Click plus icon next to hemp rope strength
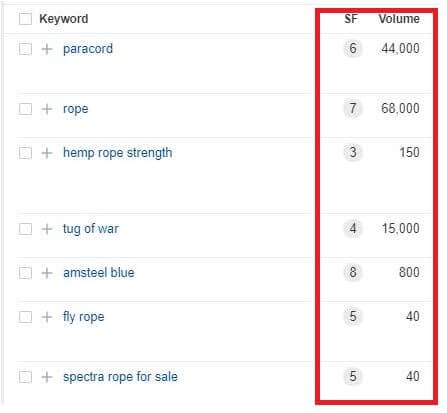 point(47,153)
